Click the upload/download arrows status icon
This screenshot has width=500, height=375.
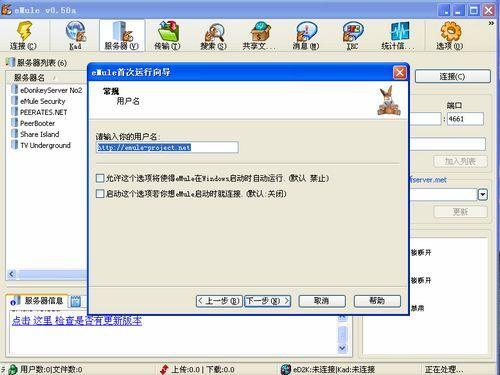pos(164,369)
